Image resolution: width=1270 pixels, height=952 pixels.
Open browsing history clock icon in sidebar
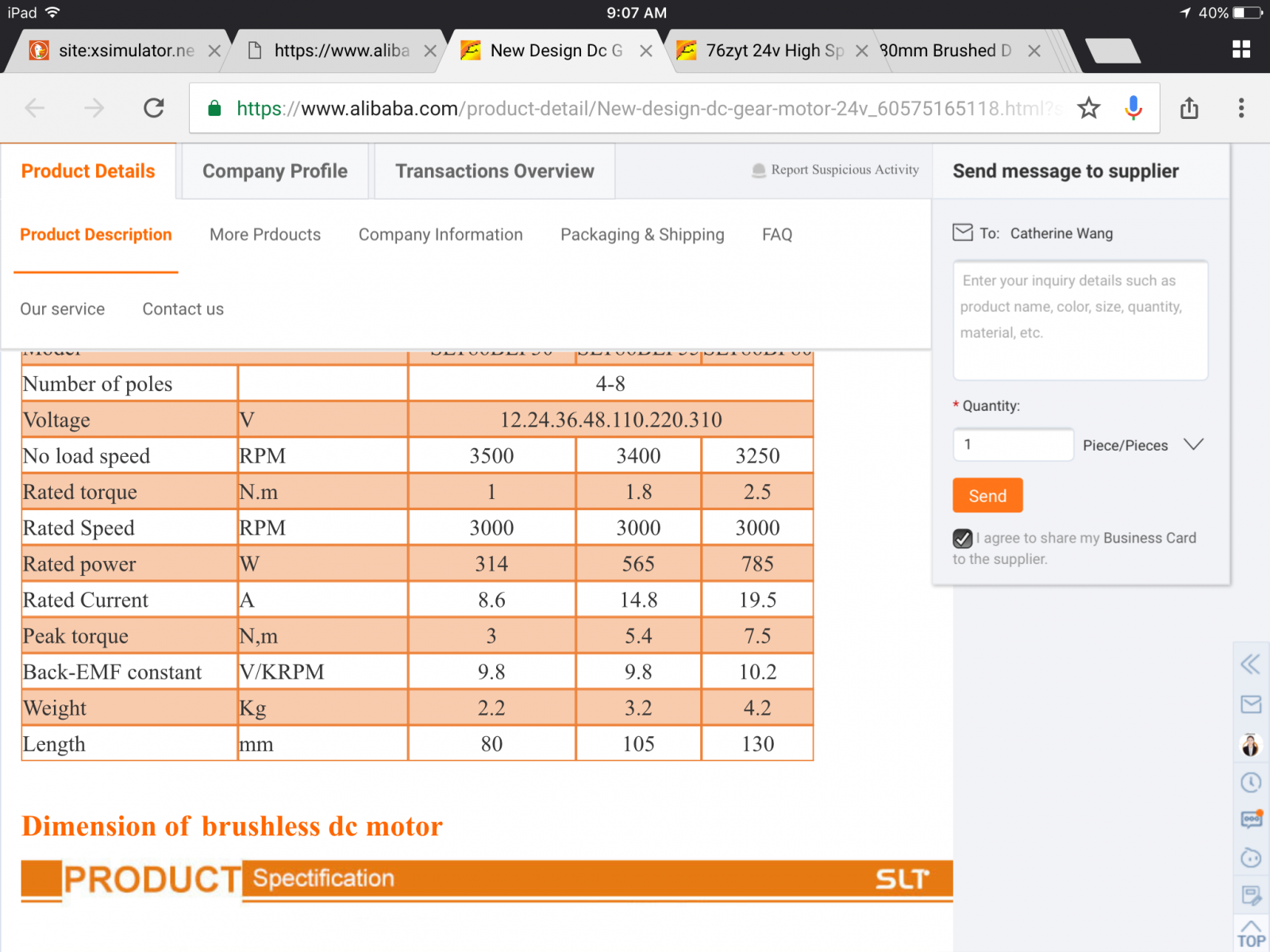pos(1251,783)
